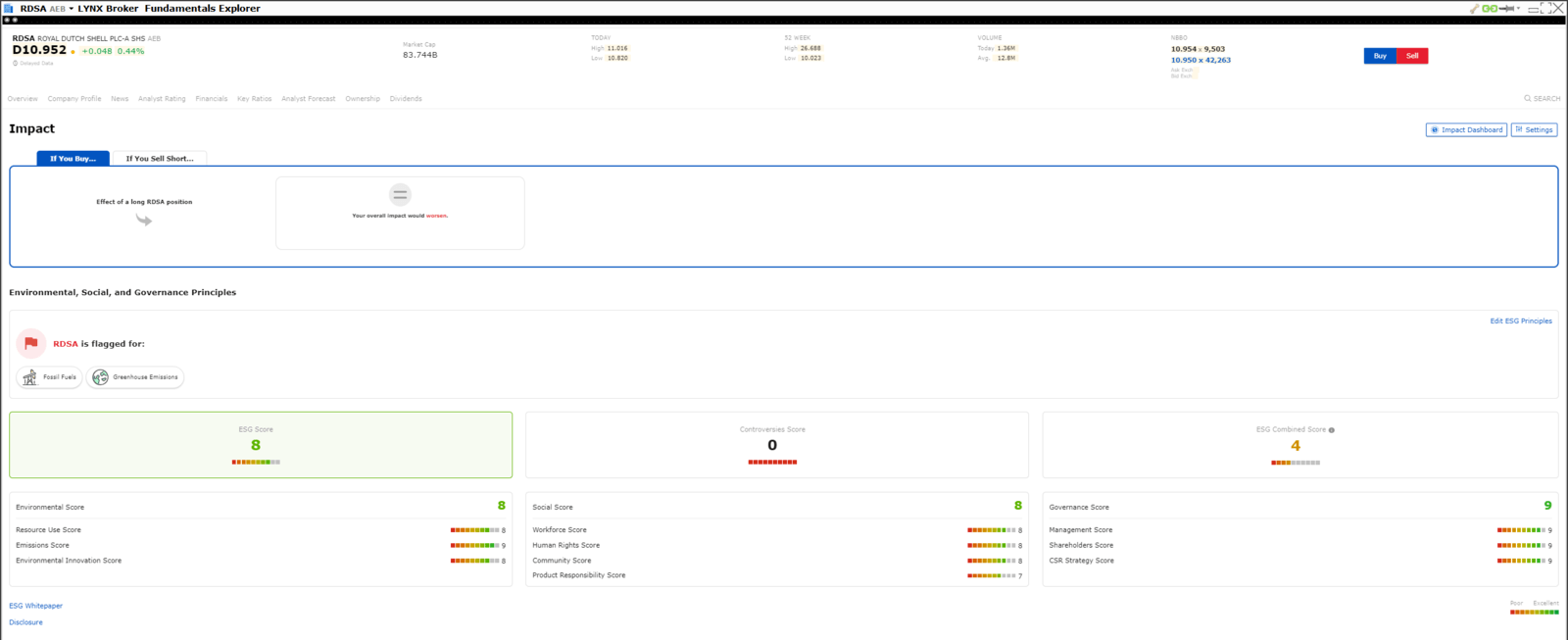The image size is (1568, 640).
Task: Click the equals sign impact icon
Action: (x=400, y=194)
